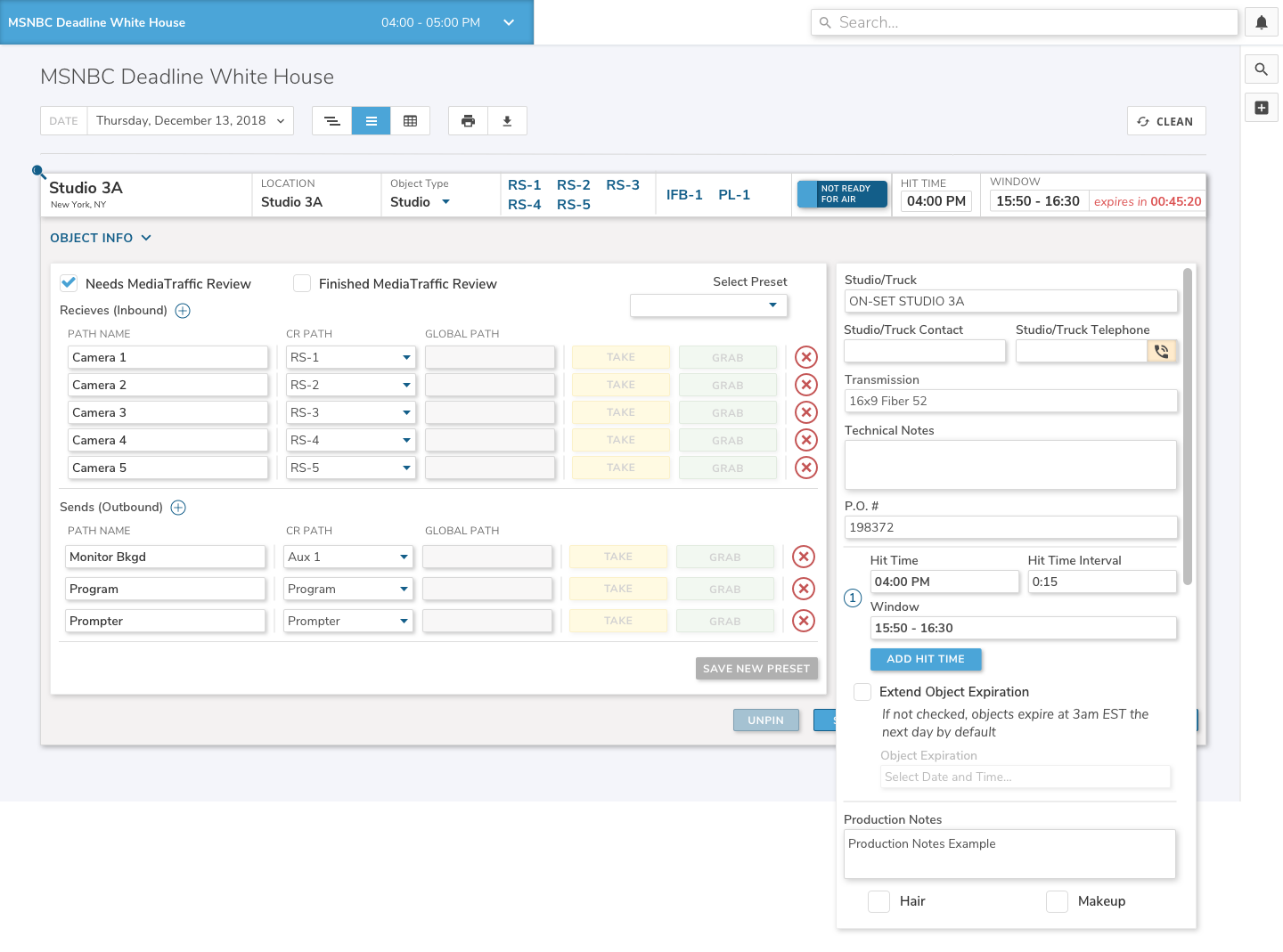Click the notification bell icon

1261,23
